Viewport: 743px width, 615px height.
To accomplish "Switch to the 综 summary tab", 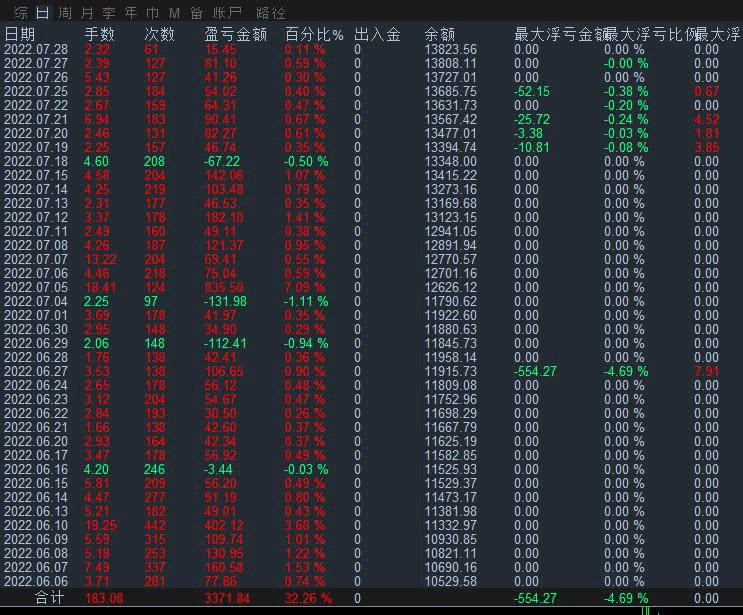I will [20, 13].
